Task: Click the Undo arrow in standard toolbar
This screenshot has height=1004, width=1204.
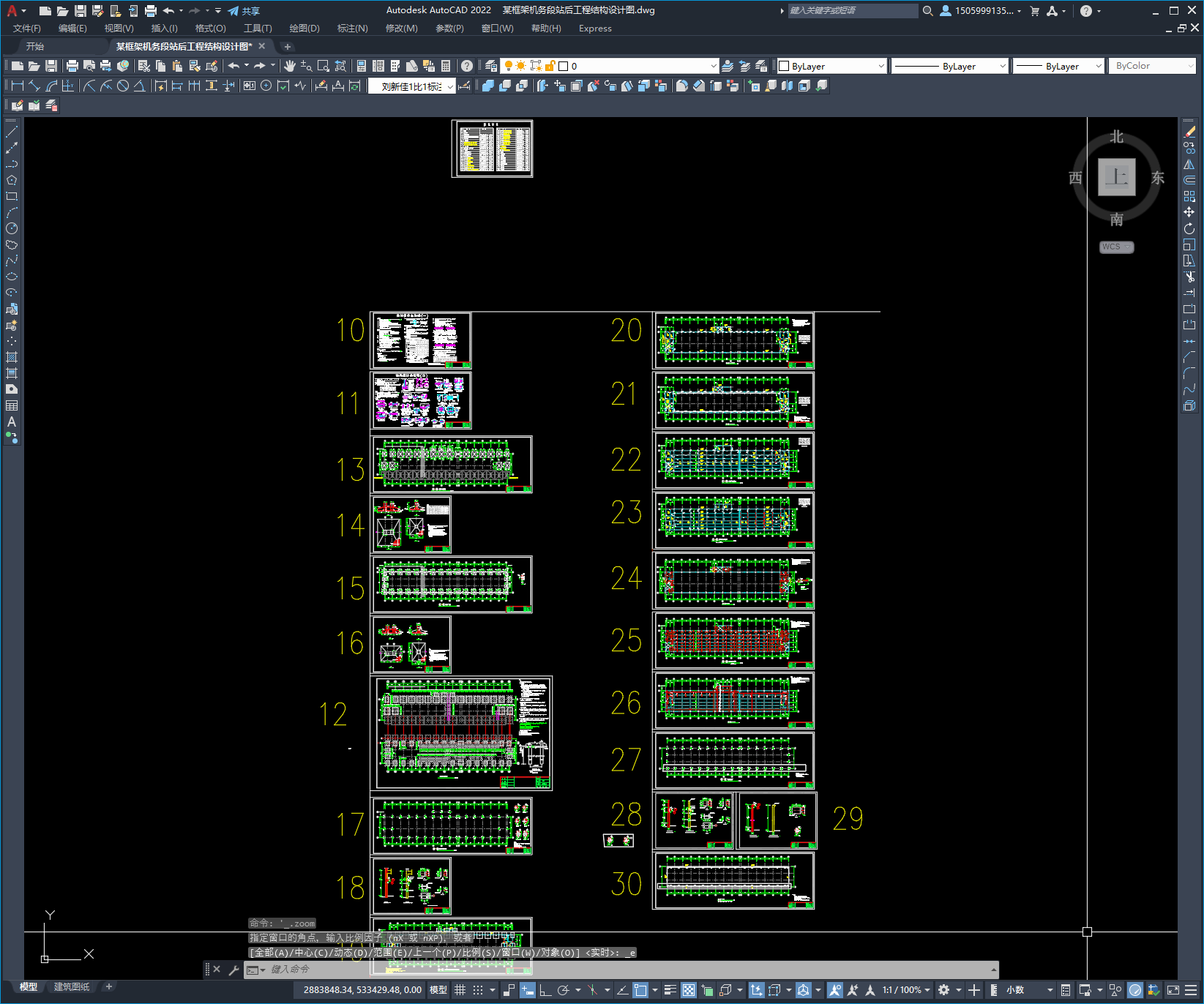Action: click(233, 66)
